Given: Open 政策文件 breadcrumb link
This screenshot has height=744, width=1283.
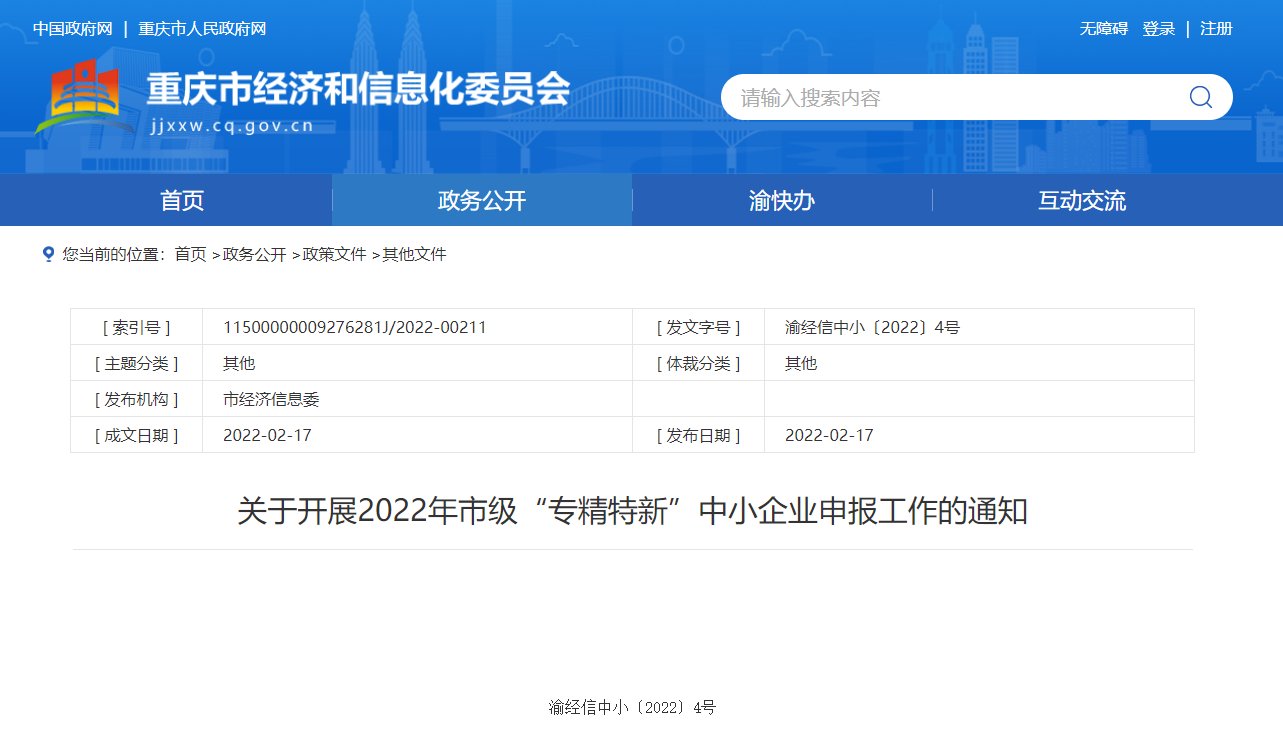Looking at the screenshot, I should [334, 254].
